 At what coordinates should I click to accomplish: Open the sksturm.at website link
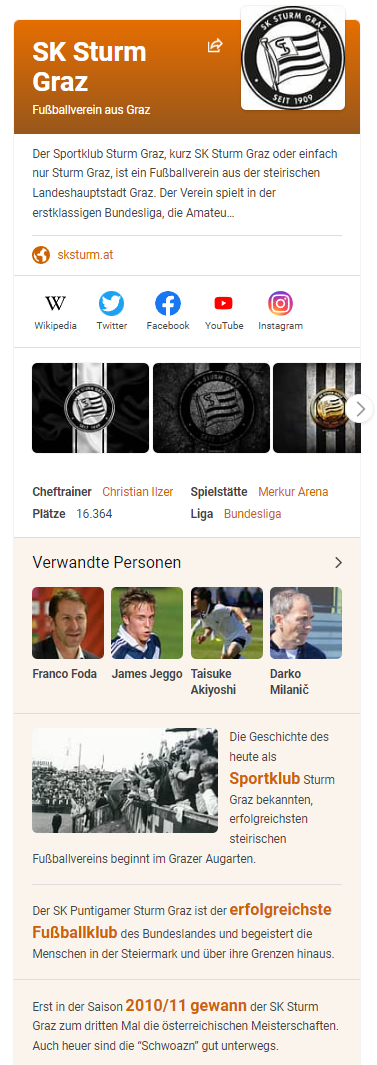(x=85, y=255)
